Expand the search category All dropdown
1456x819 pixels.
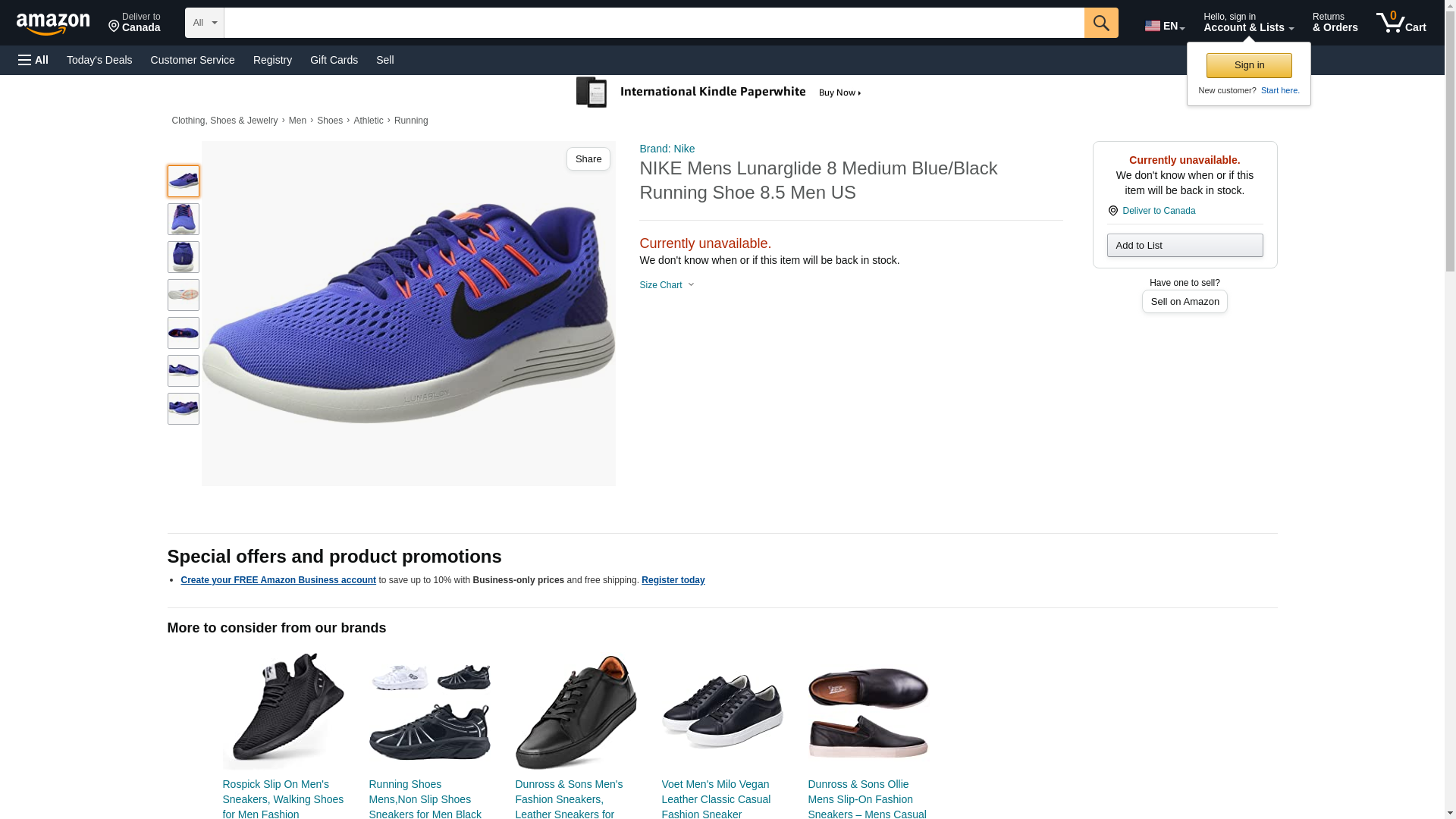(x=204, y=23)
